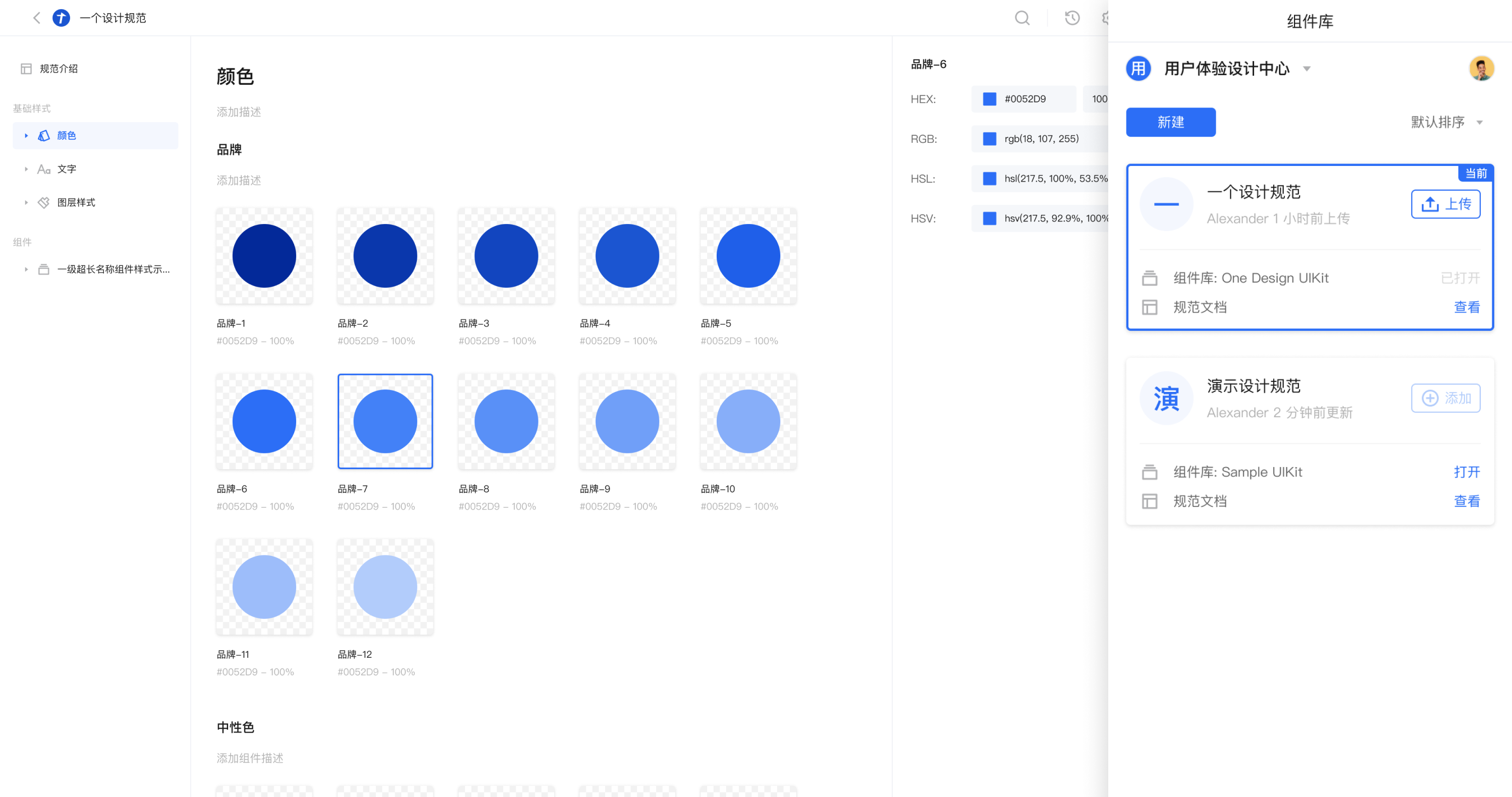Click the HEX value field #0052D9
This screenshot has height=797, width=1512.
[1023, 99]
